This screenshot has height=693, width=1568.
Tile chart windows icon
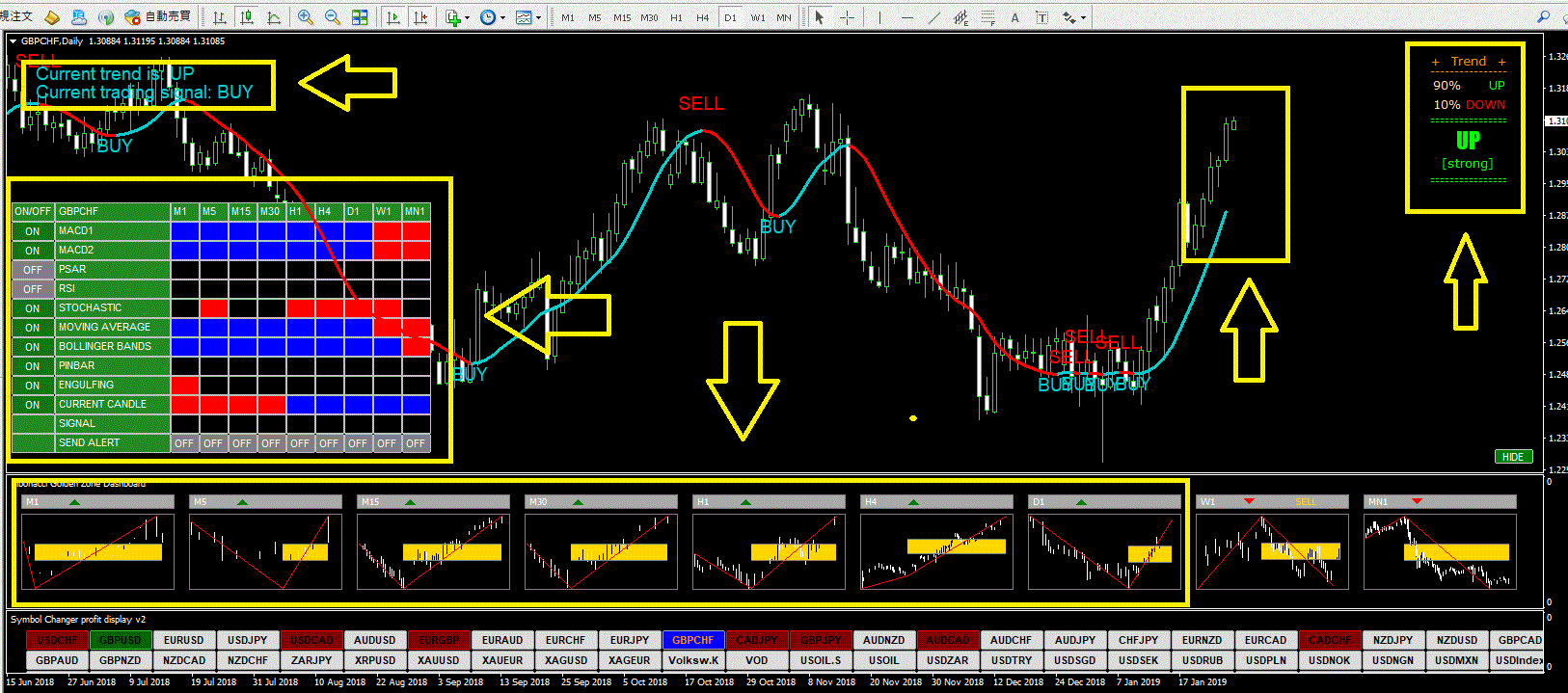tap(360, 17)
